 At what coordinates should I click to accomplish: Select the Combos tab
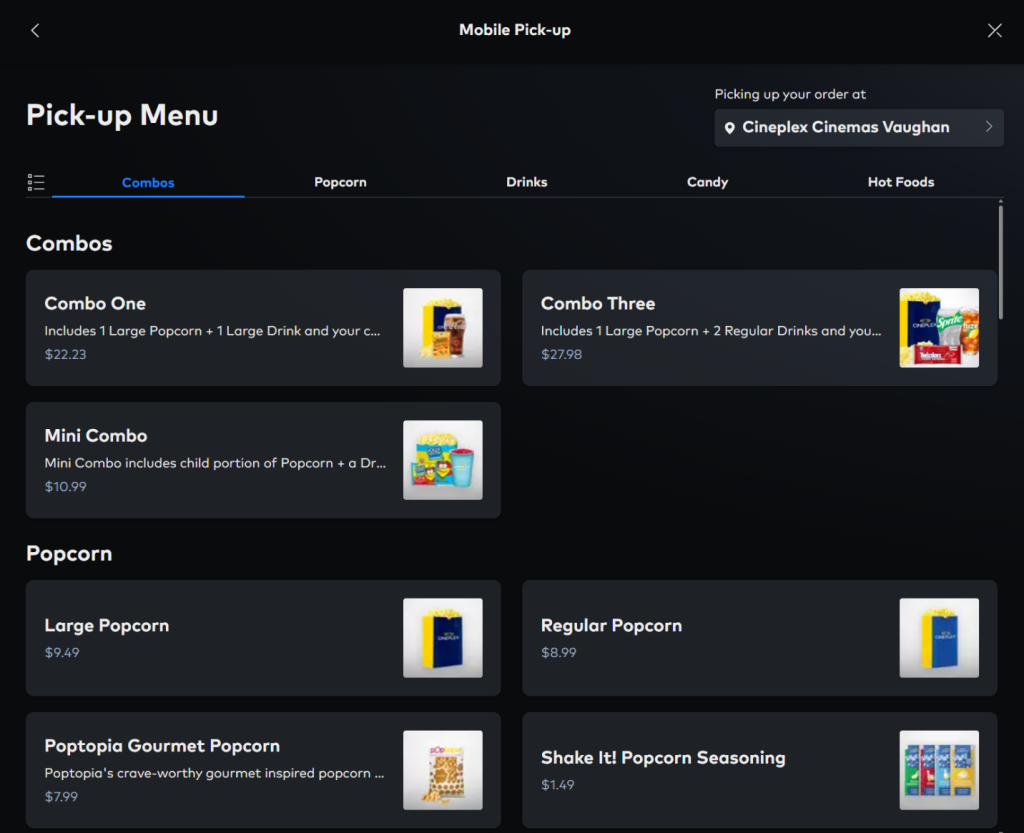[148, 182]
